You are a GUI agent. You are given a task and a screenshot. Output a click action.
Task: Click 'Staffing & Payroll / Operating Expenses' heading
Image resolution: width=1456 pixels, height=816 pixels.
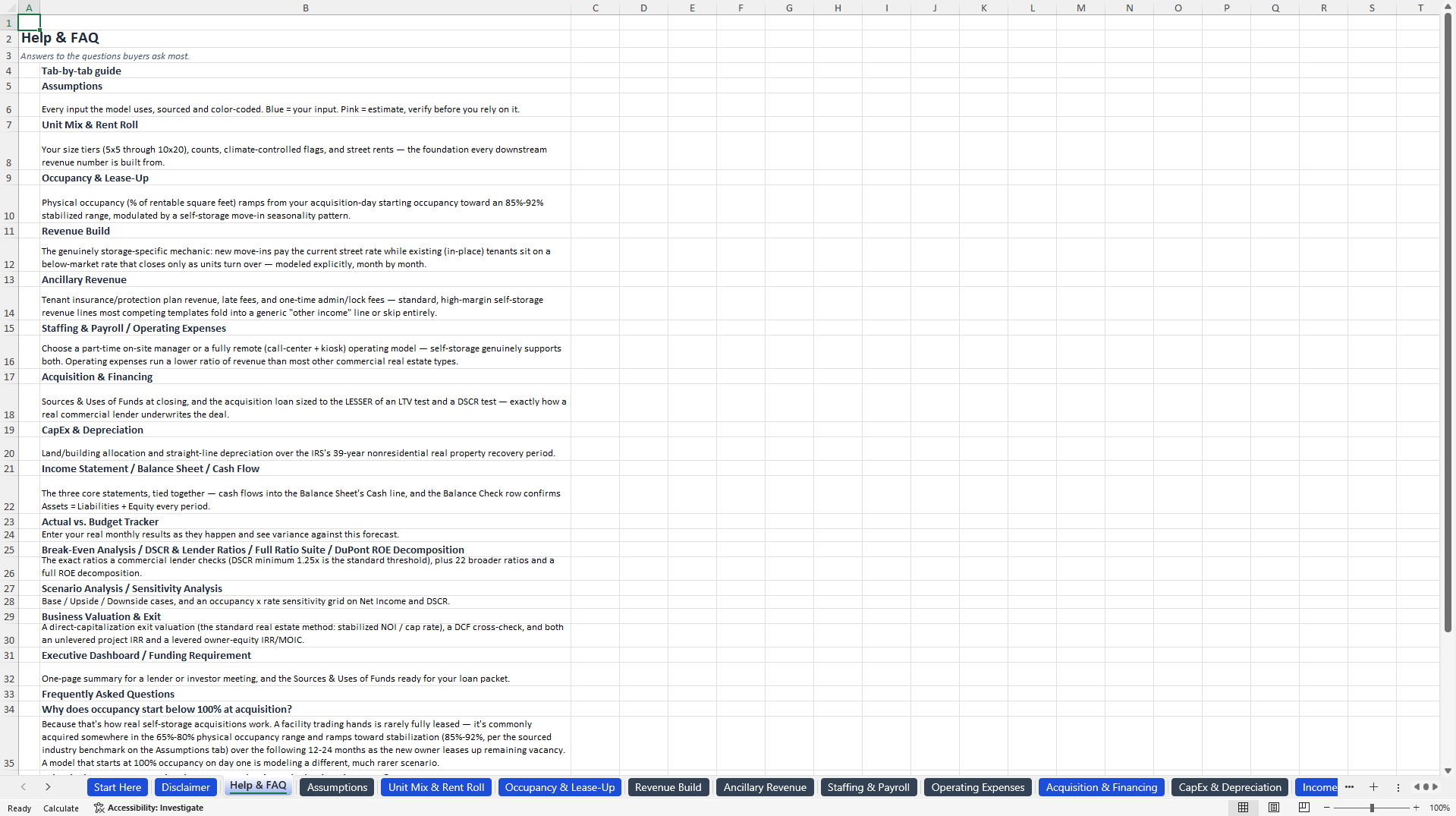coord(134,328)
